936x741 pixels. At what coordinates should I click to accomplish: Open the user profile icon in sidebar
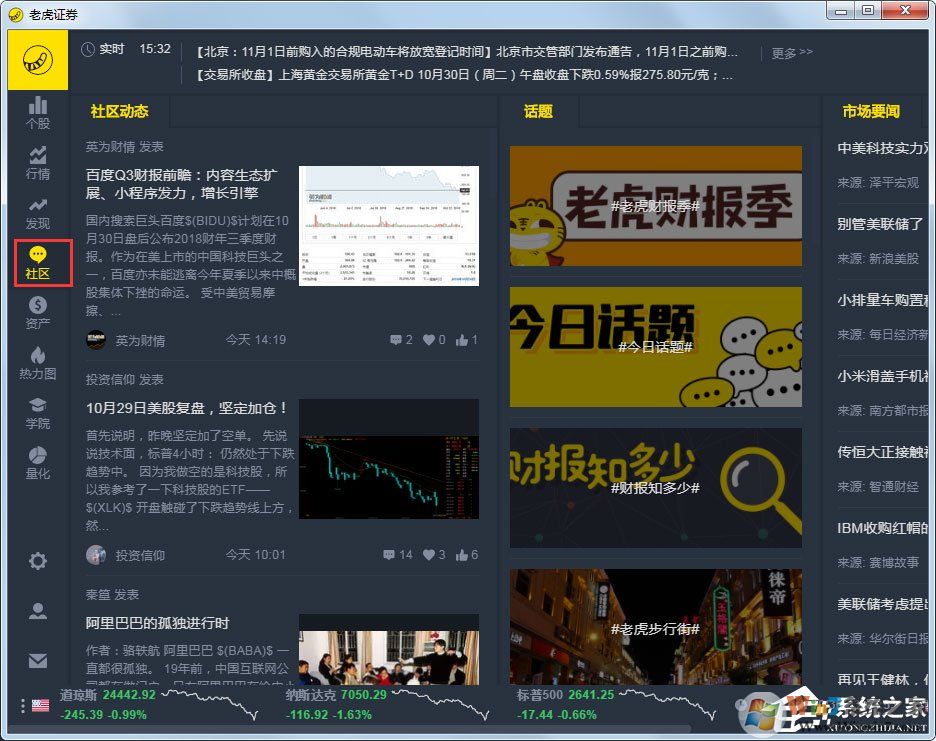[38, 611]
